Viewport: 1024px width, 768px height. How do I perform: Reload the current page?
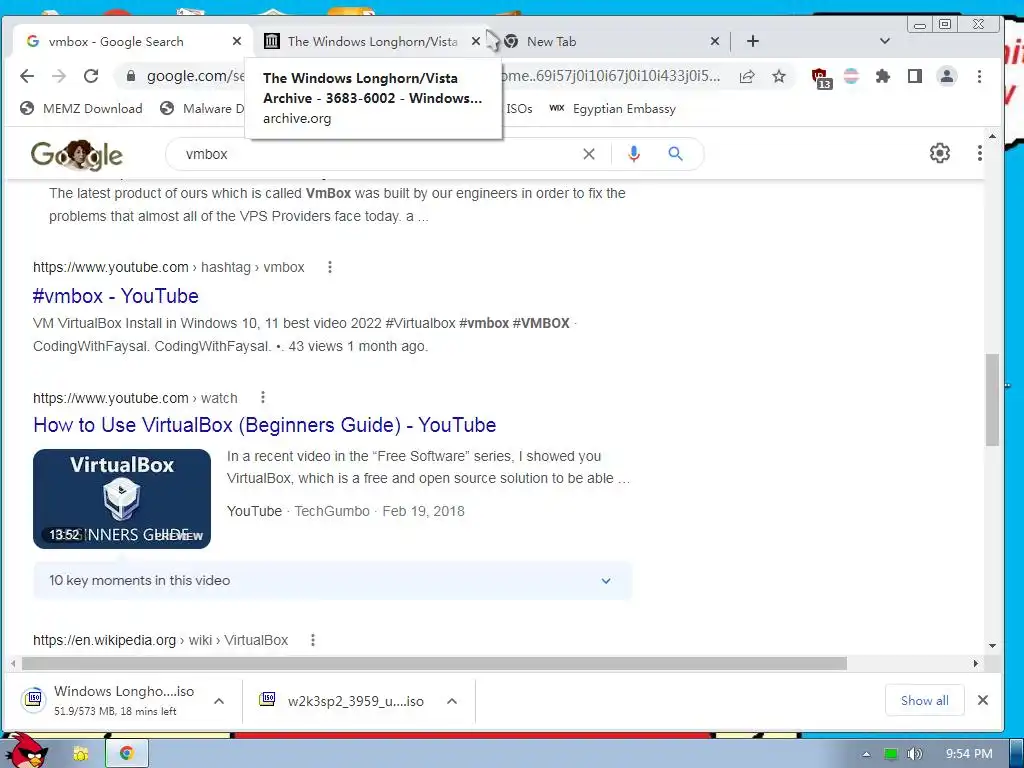coord(91,76)
